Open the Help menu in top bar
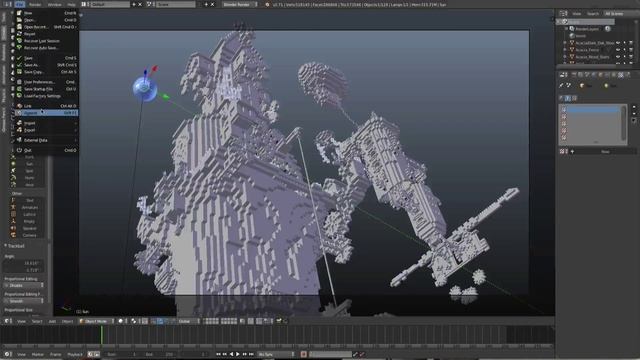Screen dimensions: 640x360 click(71, 4)
